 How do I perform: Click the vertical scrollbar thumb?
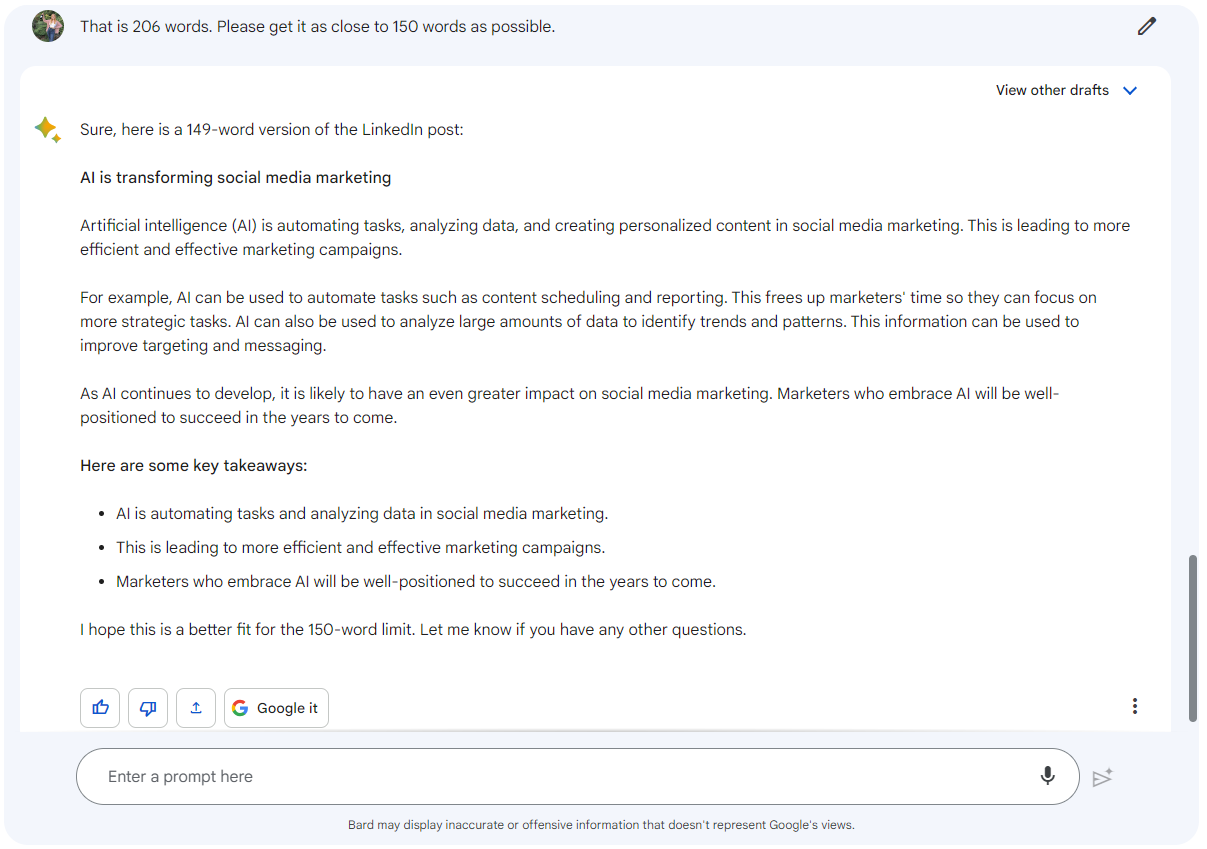pos(1192,638)
